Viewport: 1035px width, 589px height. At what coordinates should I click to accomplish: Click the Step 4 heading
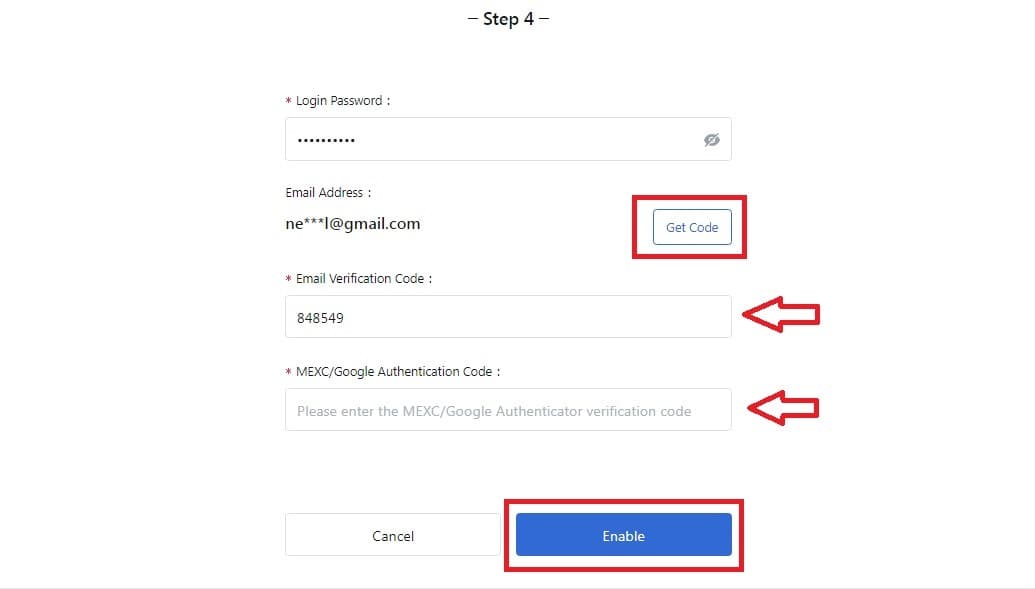508,19
